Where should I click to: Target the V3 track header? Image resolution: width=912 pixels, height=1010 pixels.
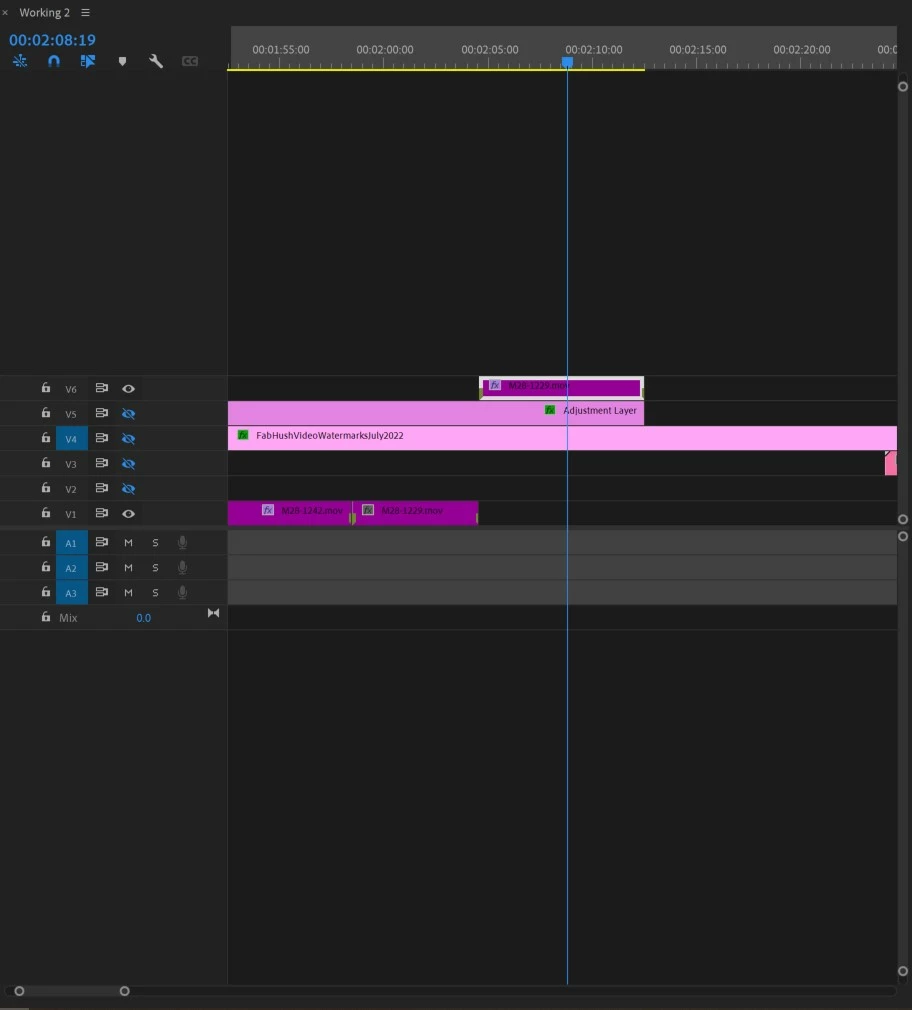coord(71,464)
